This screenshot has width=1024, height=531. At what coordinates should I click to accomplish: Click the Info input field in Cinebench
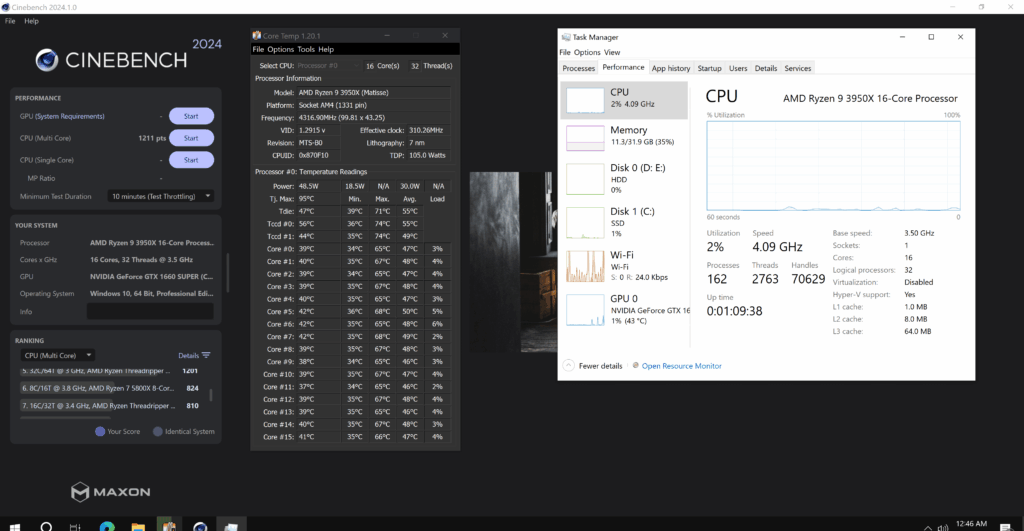[x=150, y=312]
